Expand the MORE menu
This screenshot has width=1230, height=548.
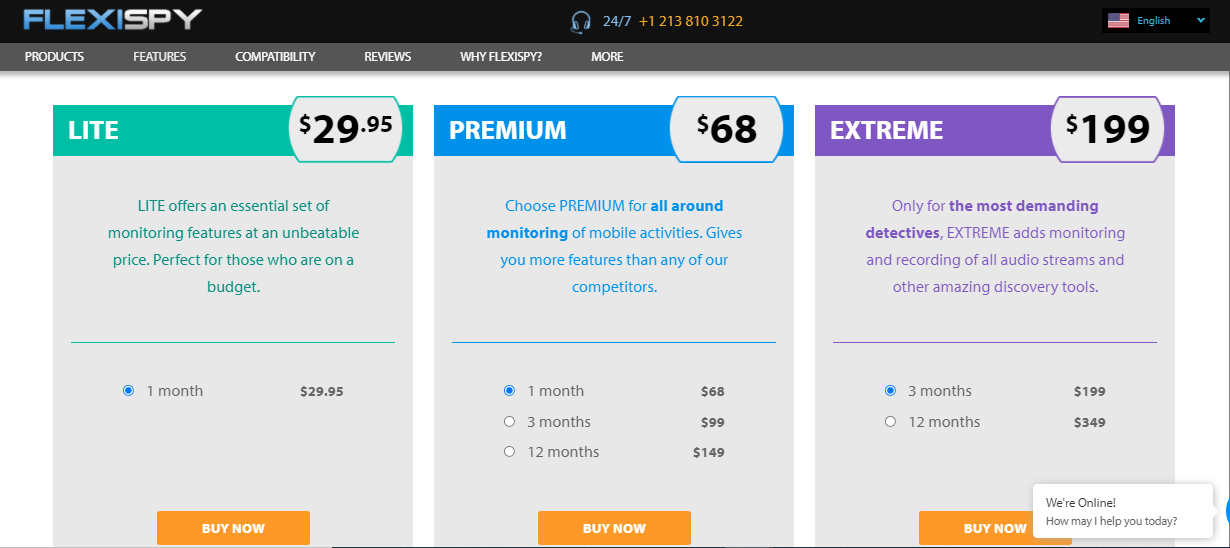coord(607,57)
